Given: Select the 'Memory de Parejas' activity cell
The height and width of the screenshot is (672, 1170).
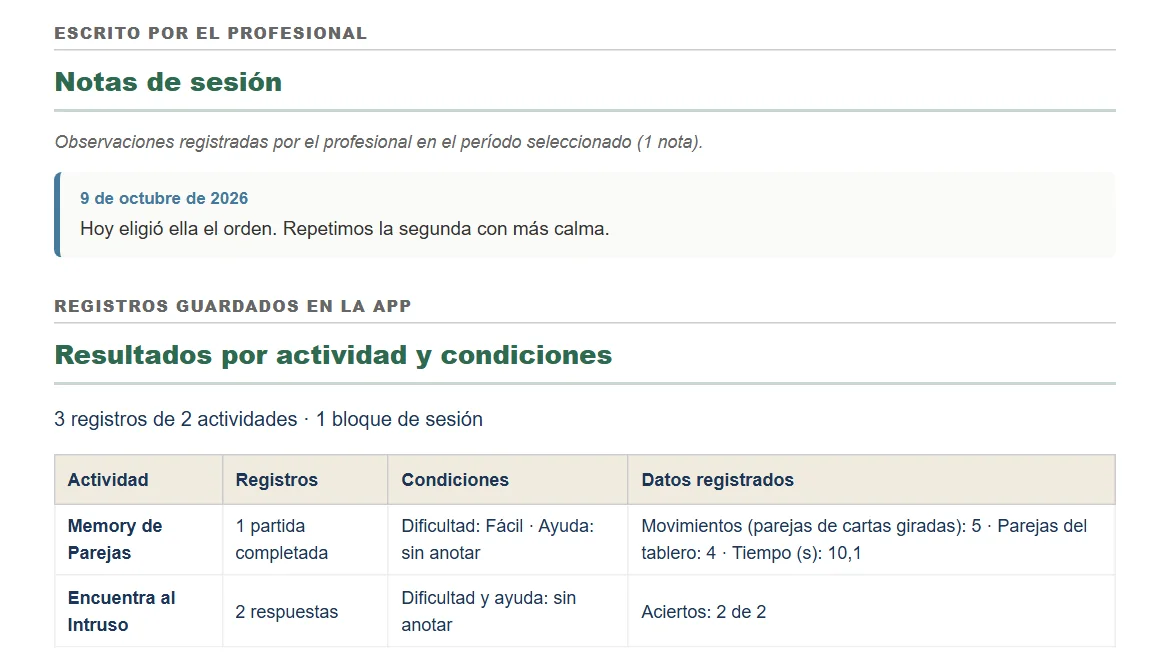Looking at the screenshot, I should [x=139, y=539].
